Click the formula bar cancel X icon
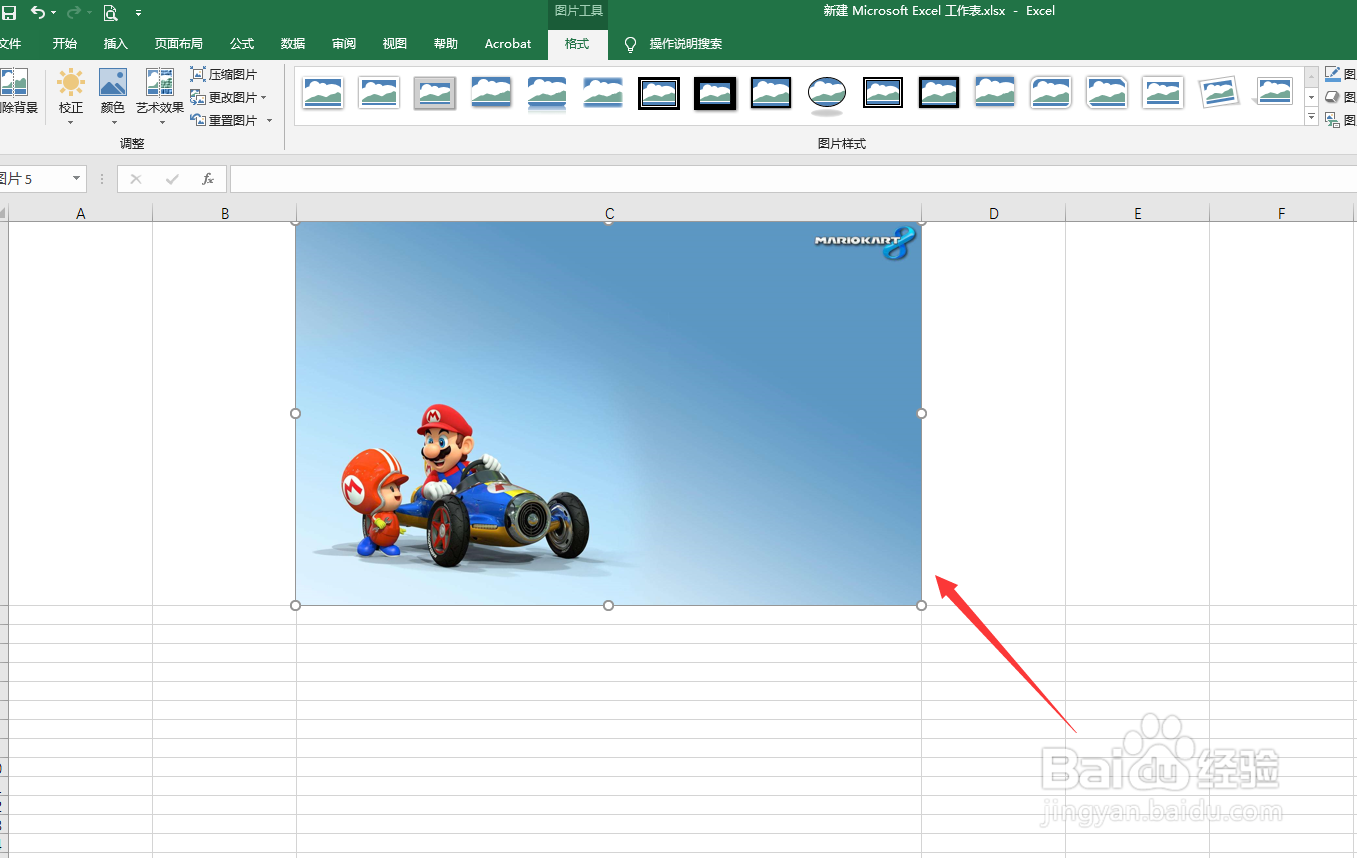Image resolution: width=1357 pixels, height=858 pixels. tap(136, 179)
